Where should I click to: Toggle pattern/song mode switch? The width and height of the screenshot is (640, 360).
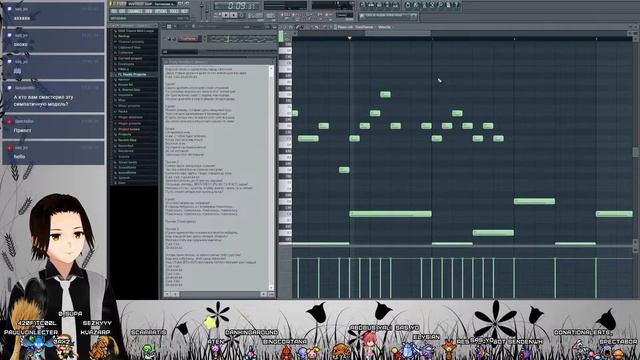[218, 14]
